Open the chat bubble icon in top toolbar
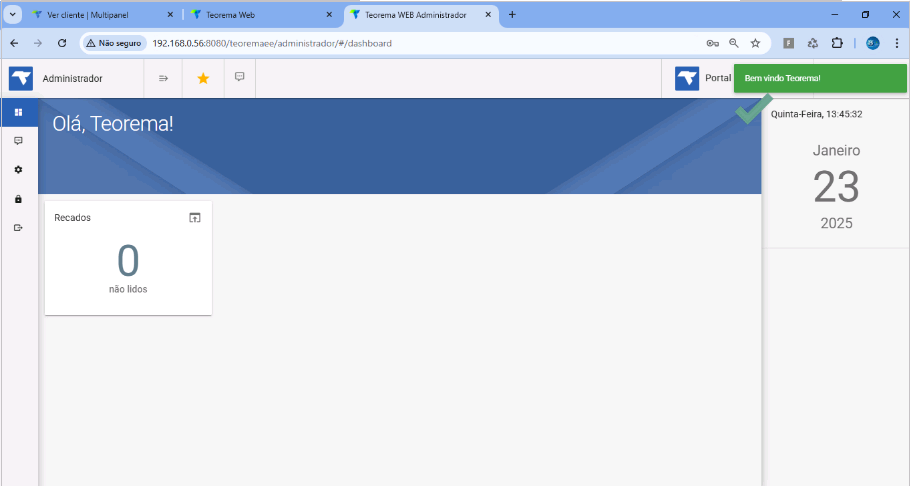 pos(240,77)
